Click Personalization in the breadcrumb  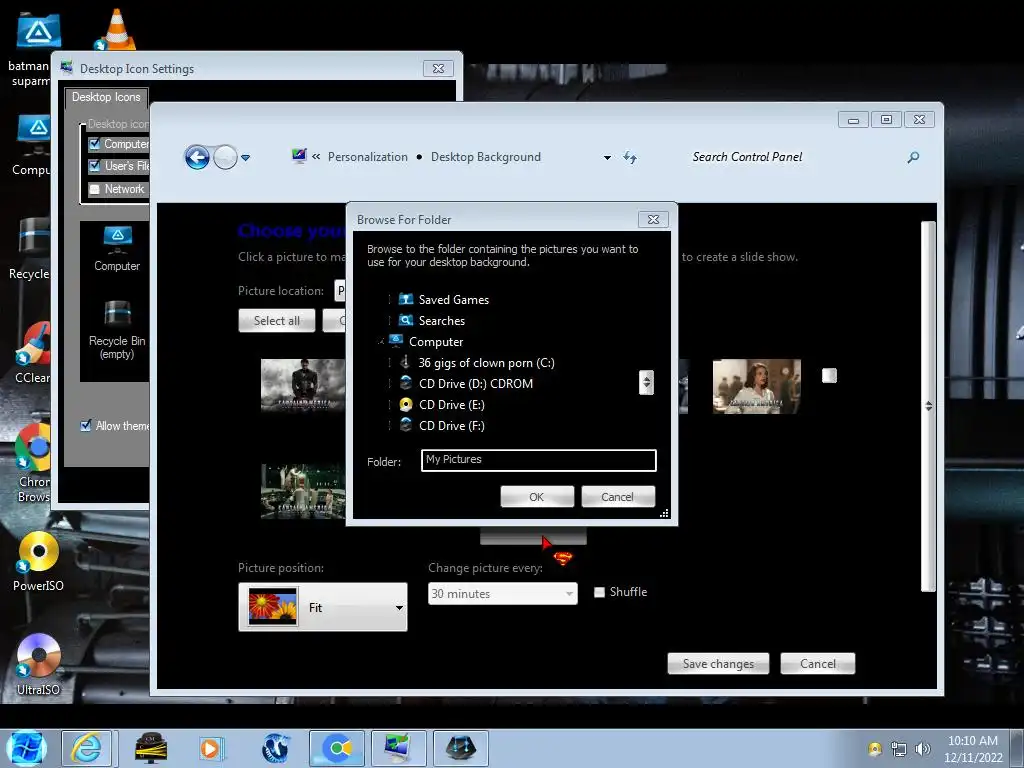click(x=368, y=157)
